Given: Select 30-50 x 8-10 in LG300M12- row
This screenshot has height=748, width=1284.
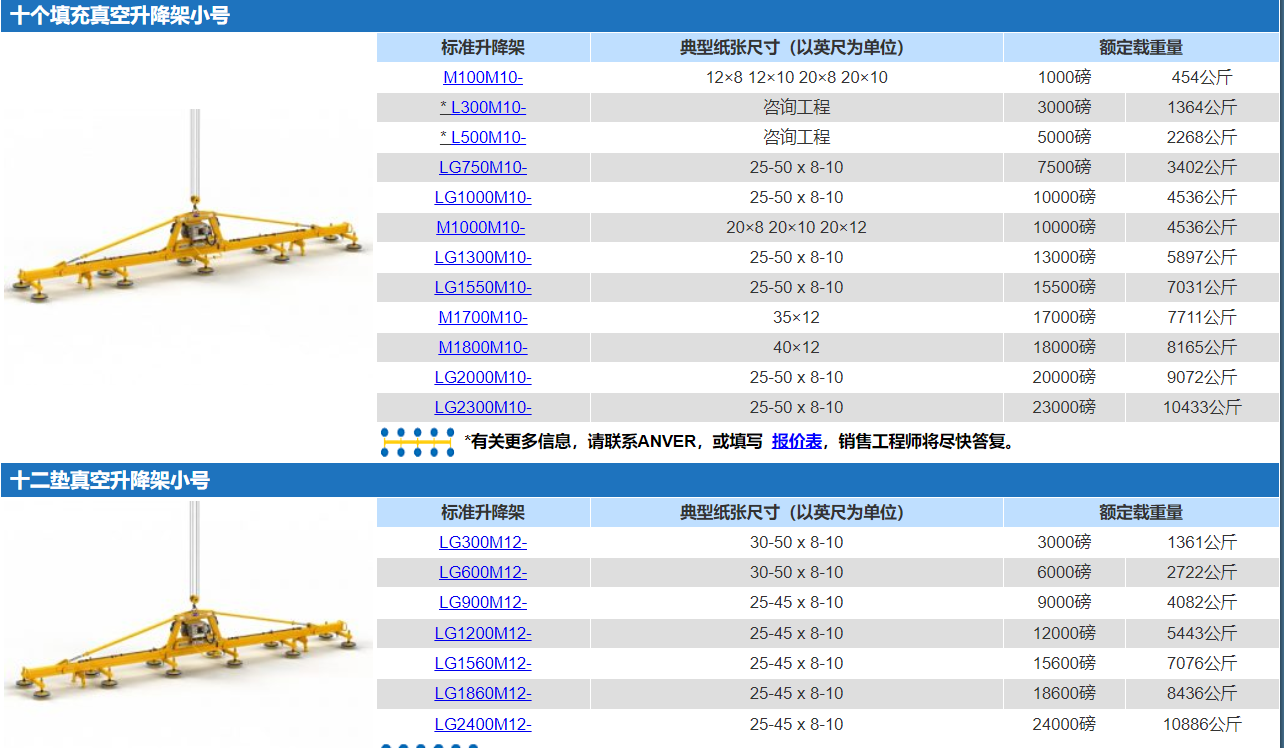Looking at the screenshot, I should coord(796,542).
